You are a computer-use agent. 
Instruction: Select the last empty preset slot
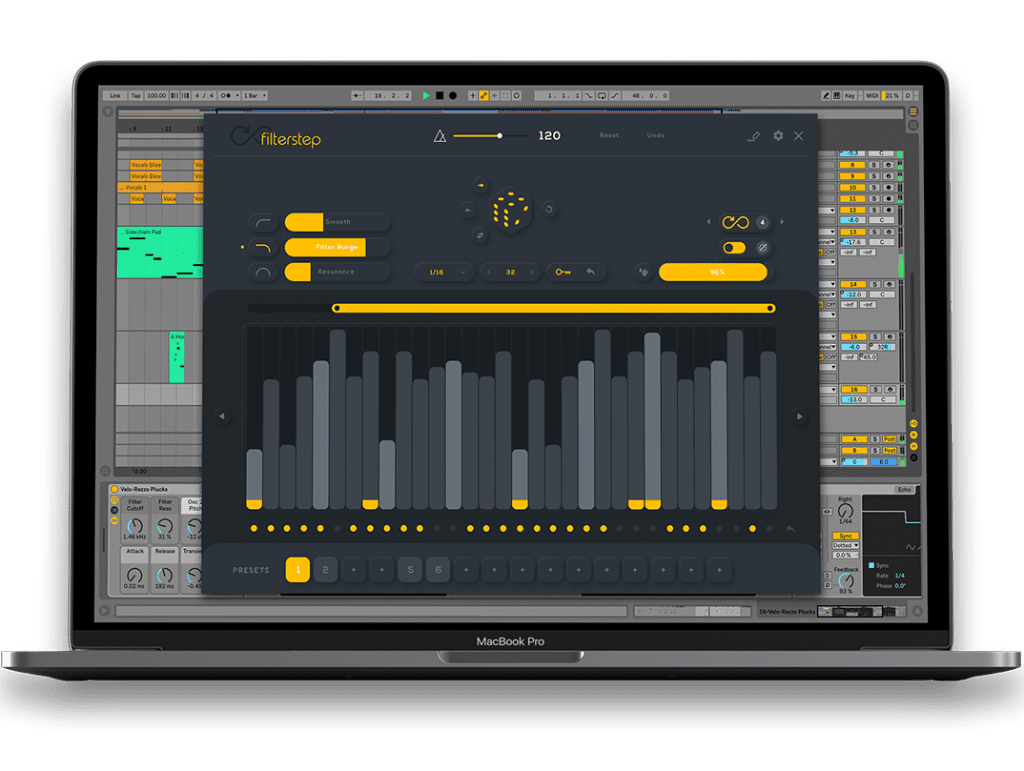(719, 570)
